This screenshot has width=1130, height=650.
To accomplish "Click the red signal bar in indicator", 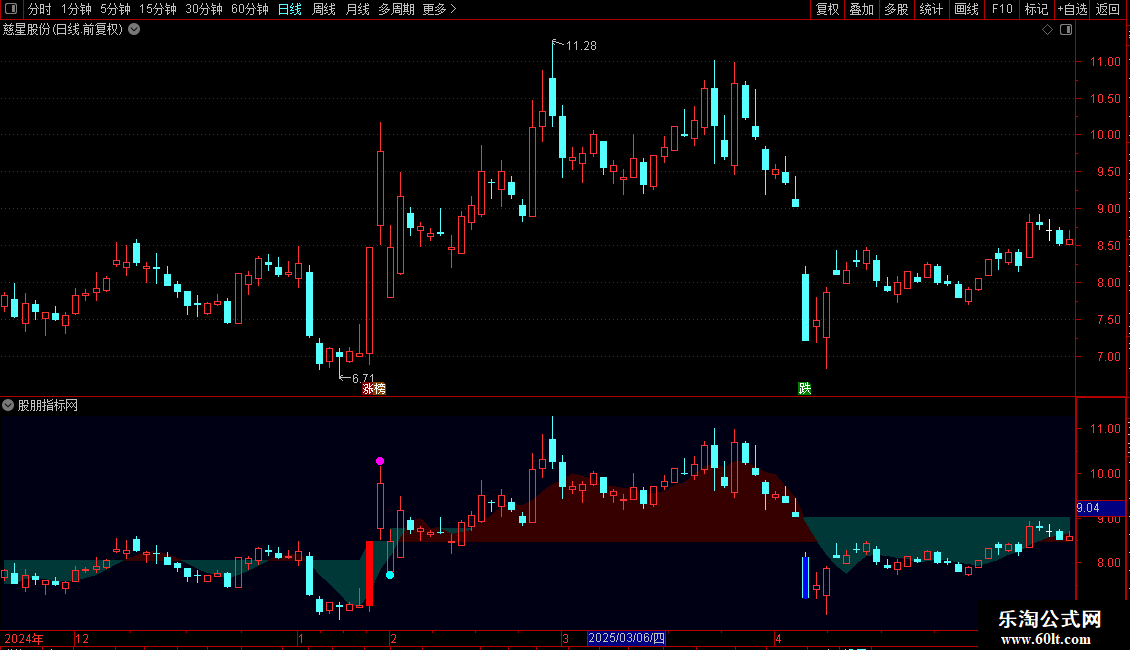I will [370, 574].
